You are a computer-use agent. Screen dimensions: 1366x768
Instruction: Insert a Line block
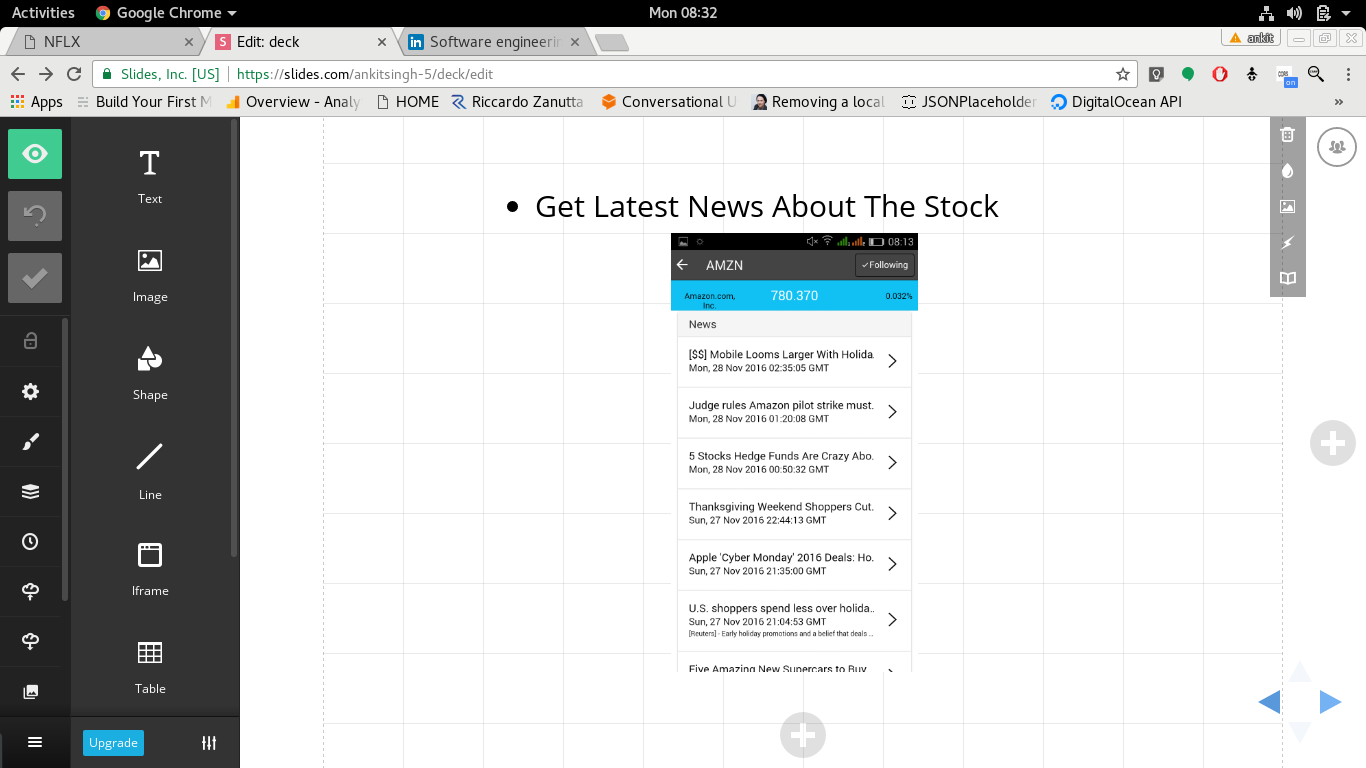pyautogui.click(x=150, y=470)
